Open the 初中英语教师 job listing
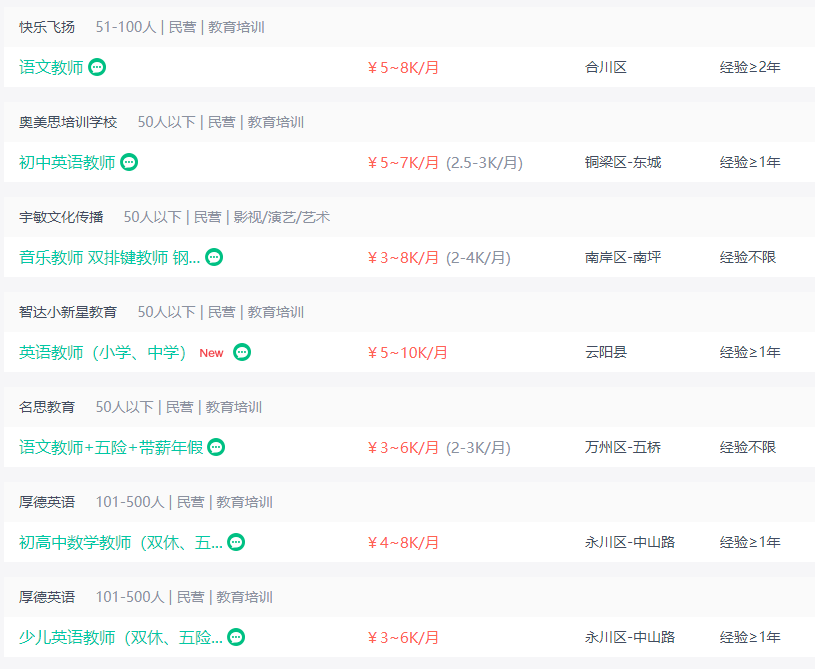The height and width of the screenshot is (669, 815). point(67,162)
